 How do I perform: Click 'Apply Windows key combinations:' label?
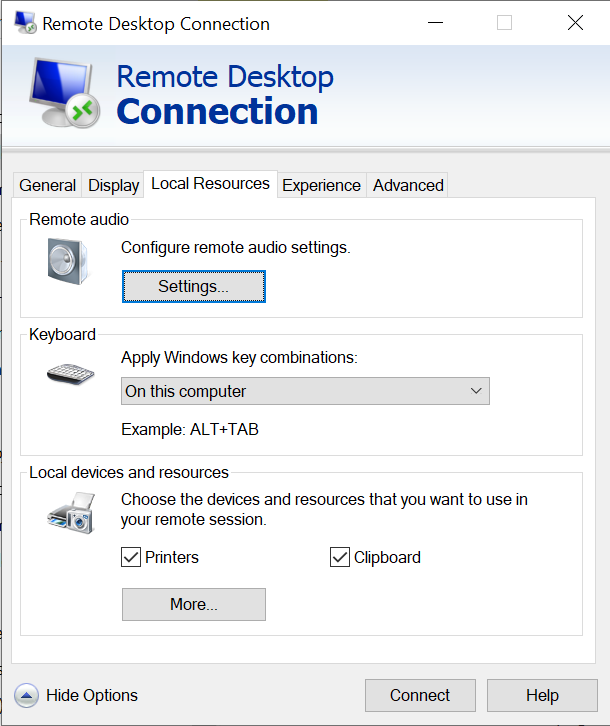click(x=239, y=358)
